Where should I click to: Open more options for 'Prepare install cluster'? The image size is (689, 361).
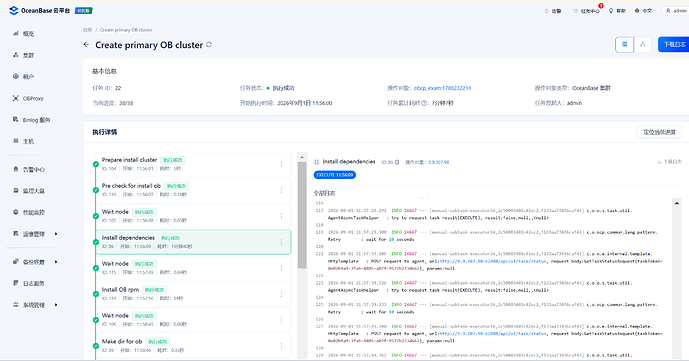[x=281, y=164]
